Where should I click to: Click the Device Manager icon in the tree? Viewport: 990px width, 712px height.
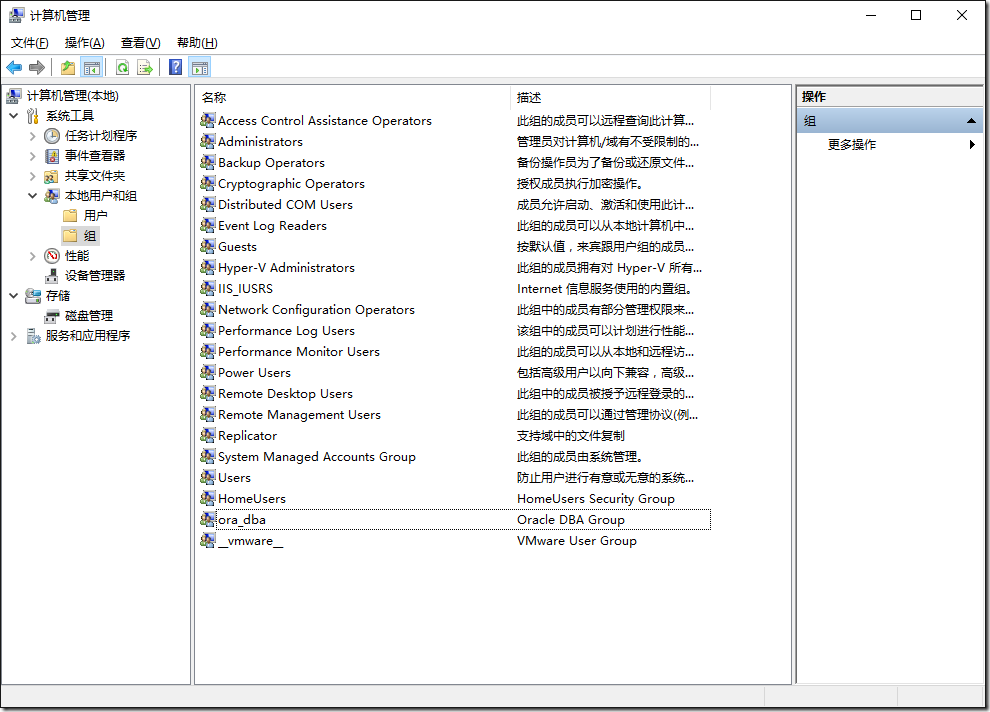[x=52, y=276]
